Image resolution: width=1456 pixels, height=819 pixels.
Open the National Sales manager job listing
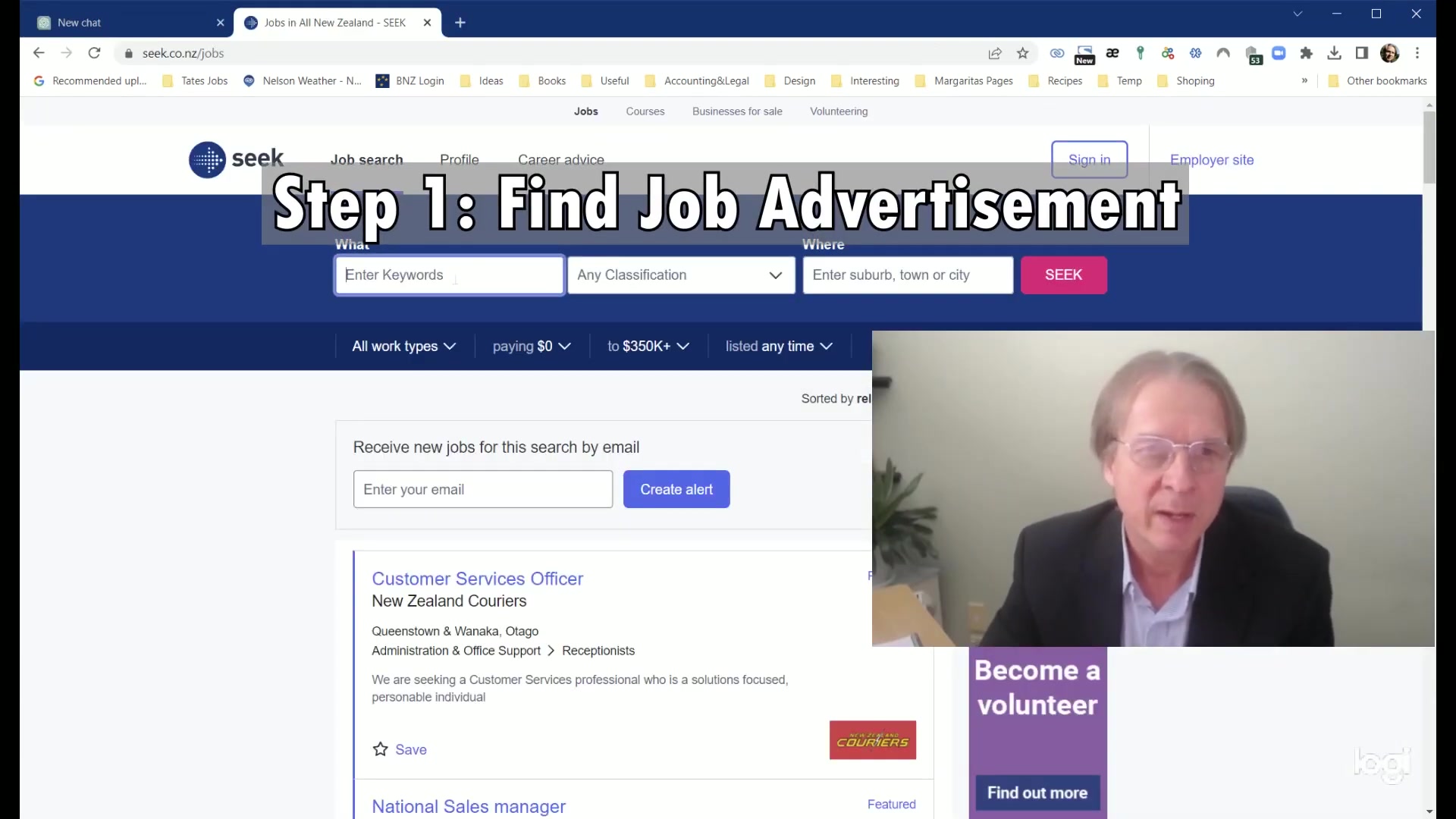pos(469,806)
